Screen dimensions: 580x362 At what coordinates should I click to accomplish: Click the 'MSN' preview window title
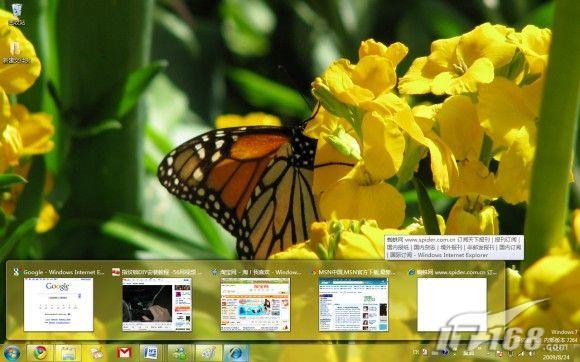[357, 273]
